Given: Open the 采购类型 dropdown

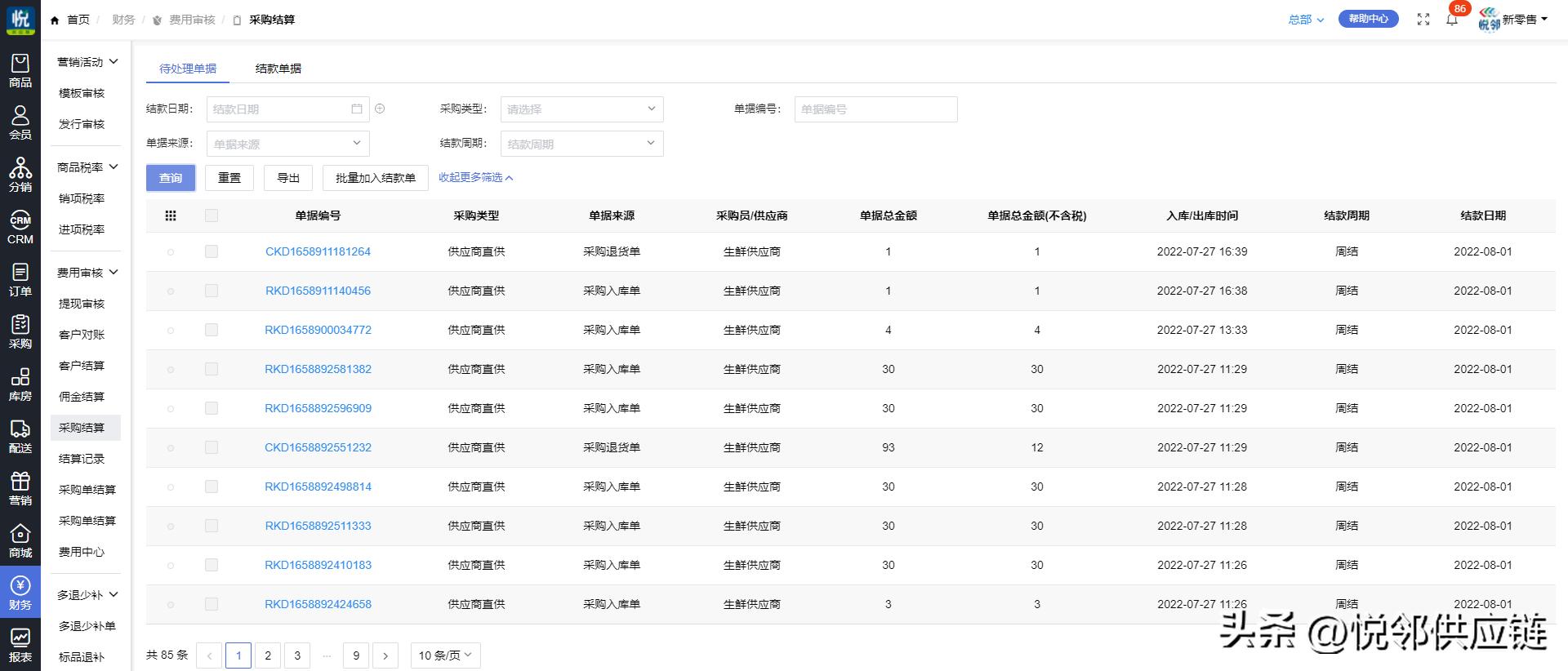Looking at the screenshot, I should coord(581,109).
